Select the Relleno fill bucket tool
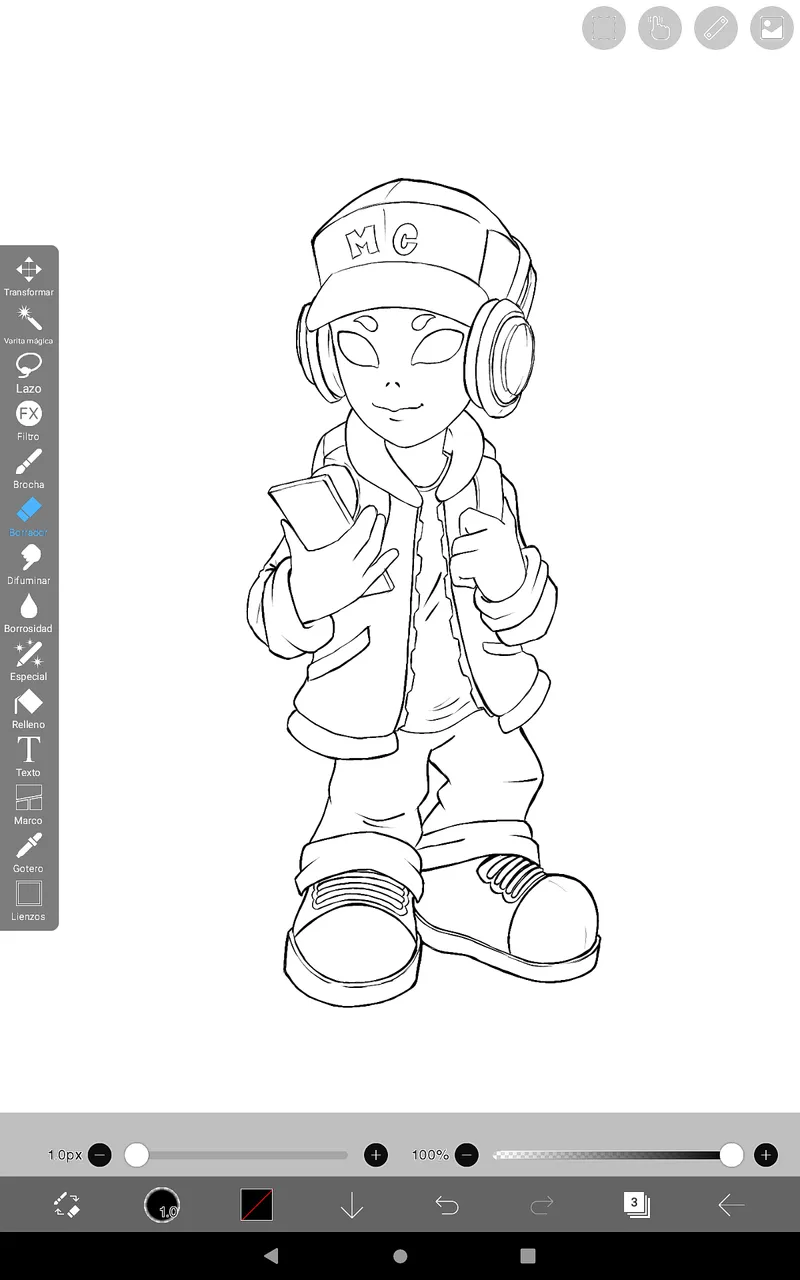Image resolution: width=800 pixels, height=1280 pixels. tap(28, 709)
